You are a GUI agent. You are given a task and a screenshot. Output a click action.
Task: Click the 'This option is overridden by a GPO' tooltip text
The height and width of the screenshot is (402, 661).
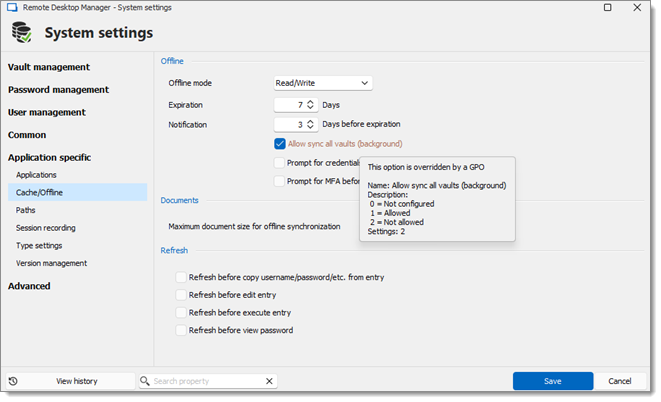click(426, 167)
